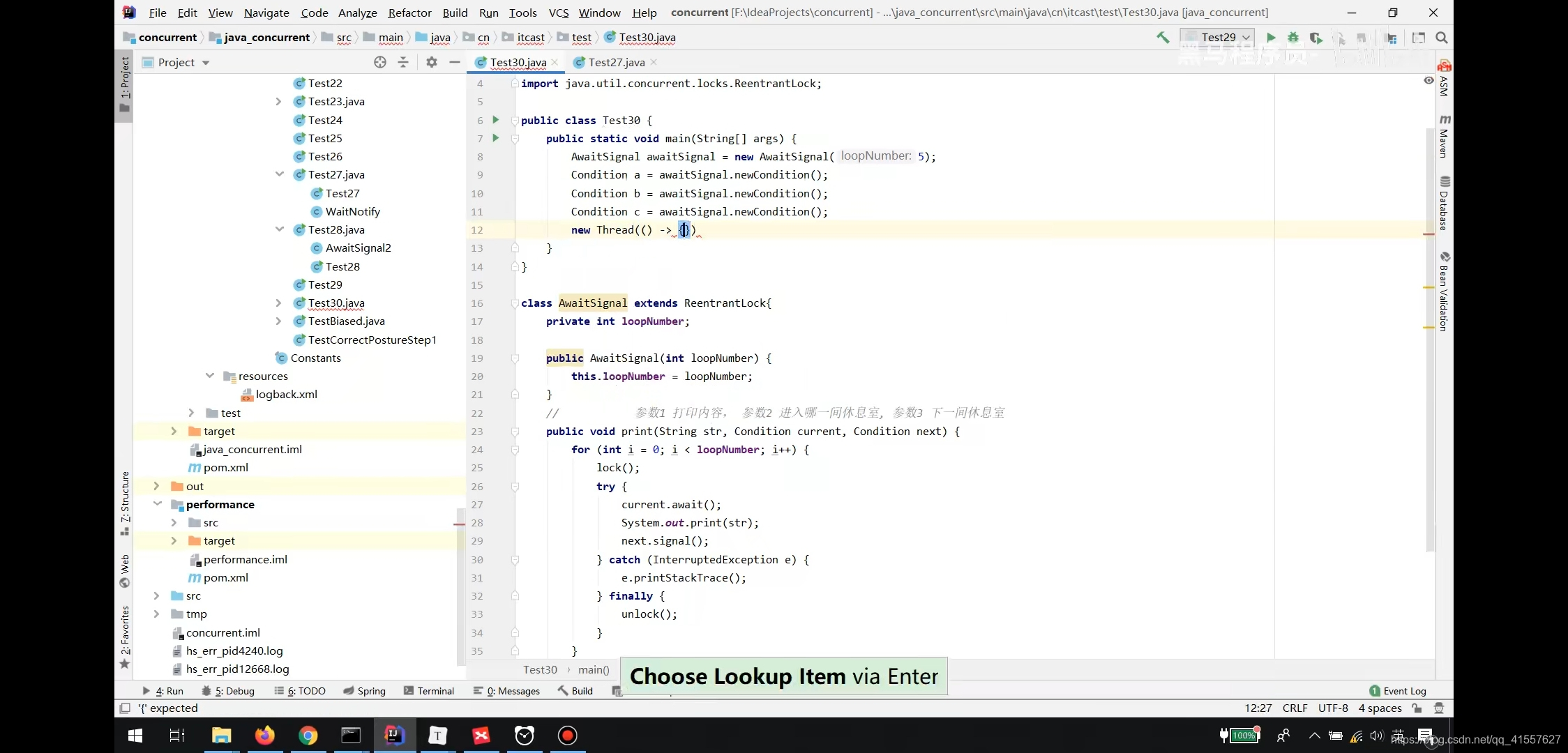Open Firefox from the taskbar

tap(264, 736)
